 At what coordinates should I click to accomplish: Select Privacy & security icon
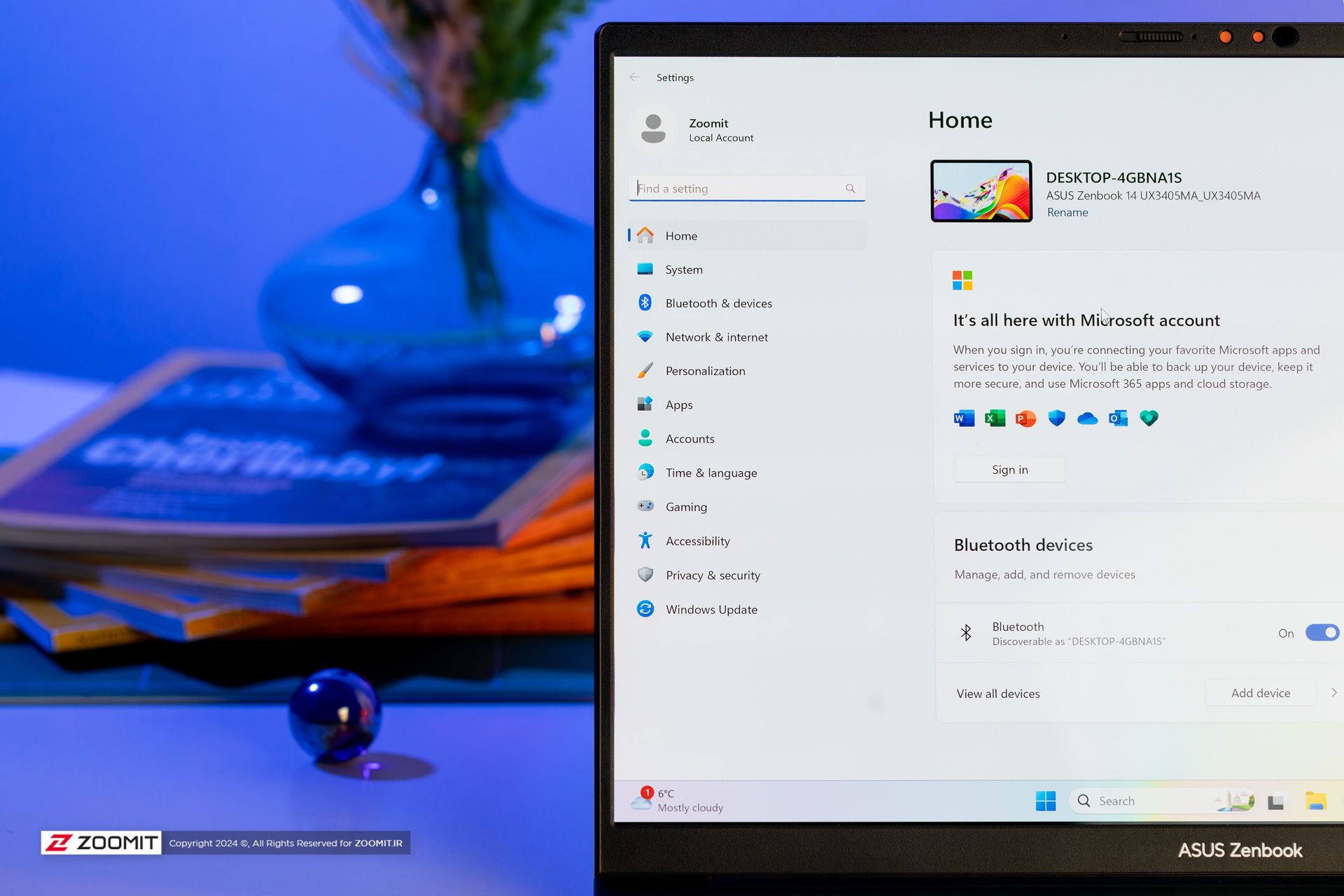pyautogui.click(x=644, y=575)
